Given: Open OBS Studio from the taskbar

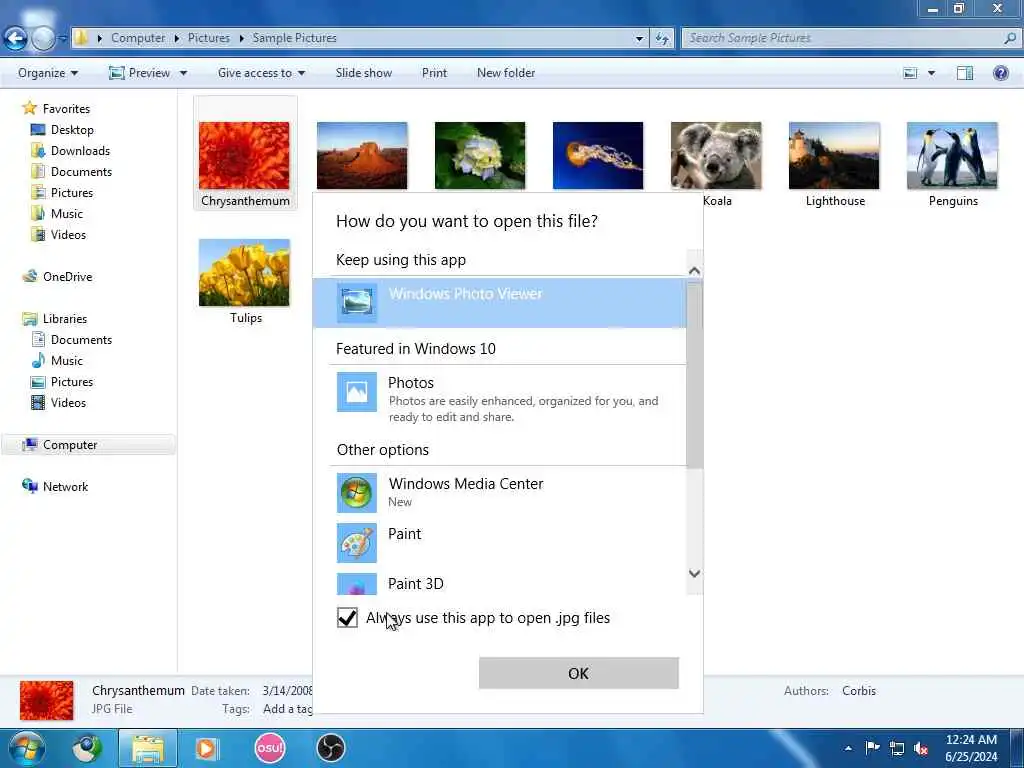Looking at the screenshot, I should 330,748.
